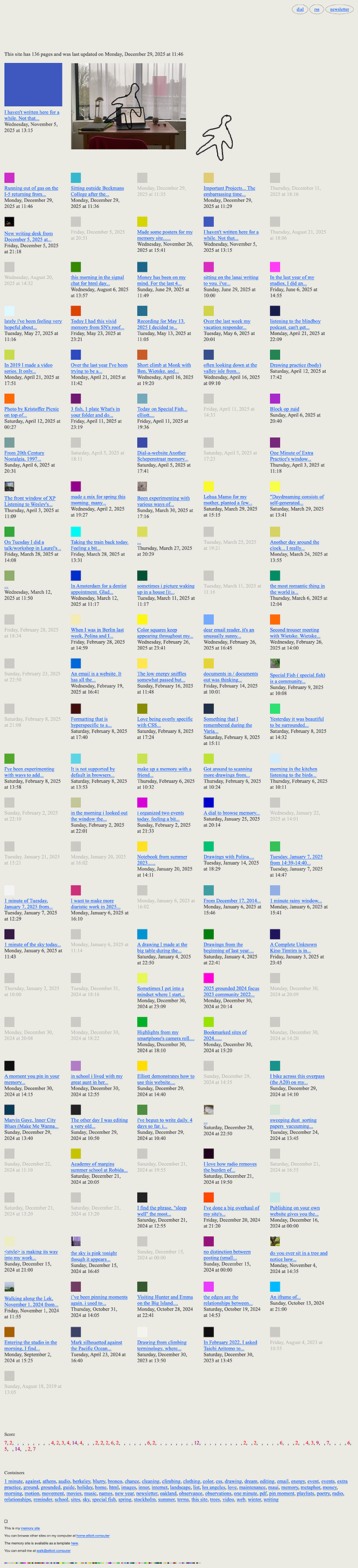Screen dimensions: 358x1568
Task: Open the dial link at top
Action: point(300,9)
